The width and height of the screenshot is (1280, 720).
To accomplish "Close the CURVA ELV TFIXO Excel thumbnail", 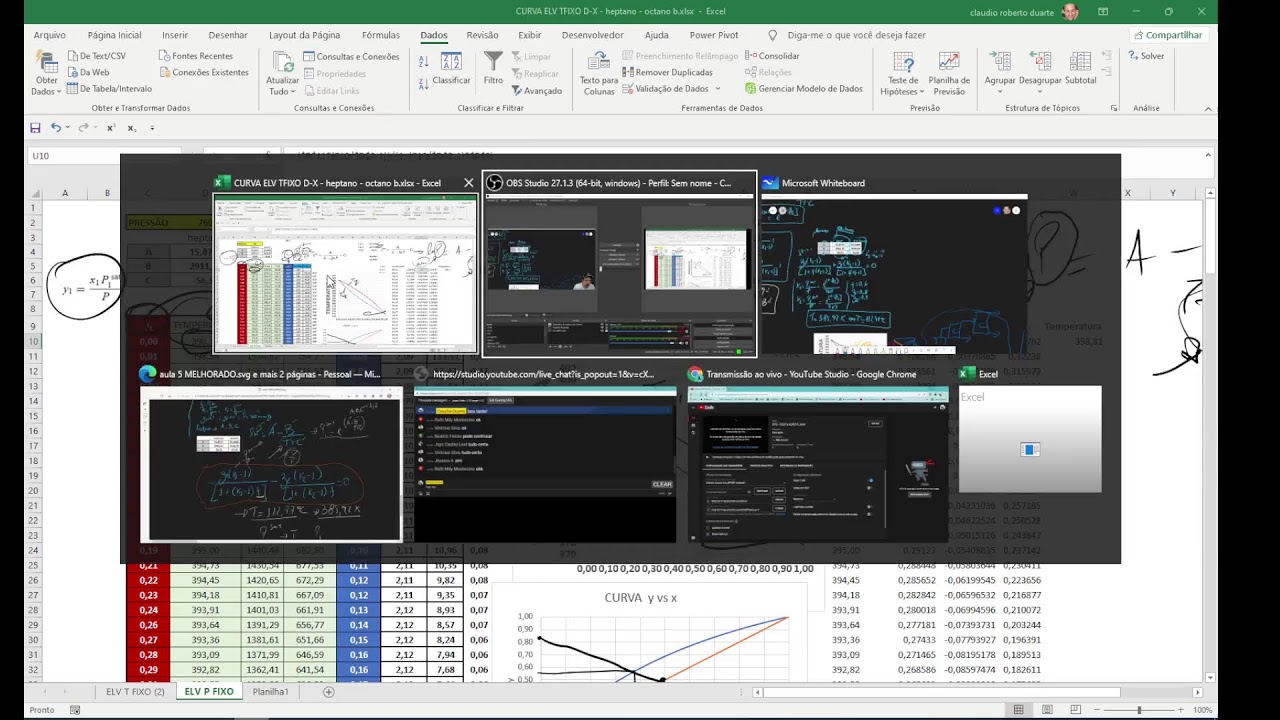I will tap(469, 183).
